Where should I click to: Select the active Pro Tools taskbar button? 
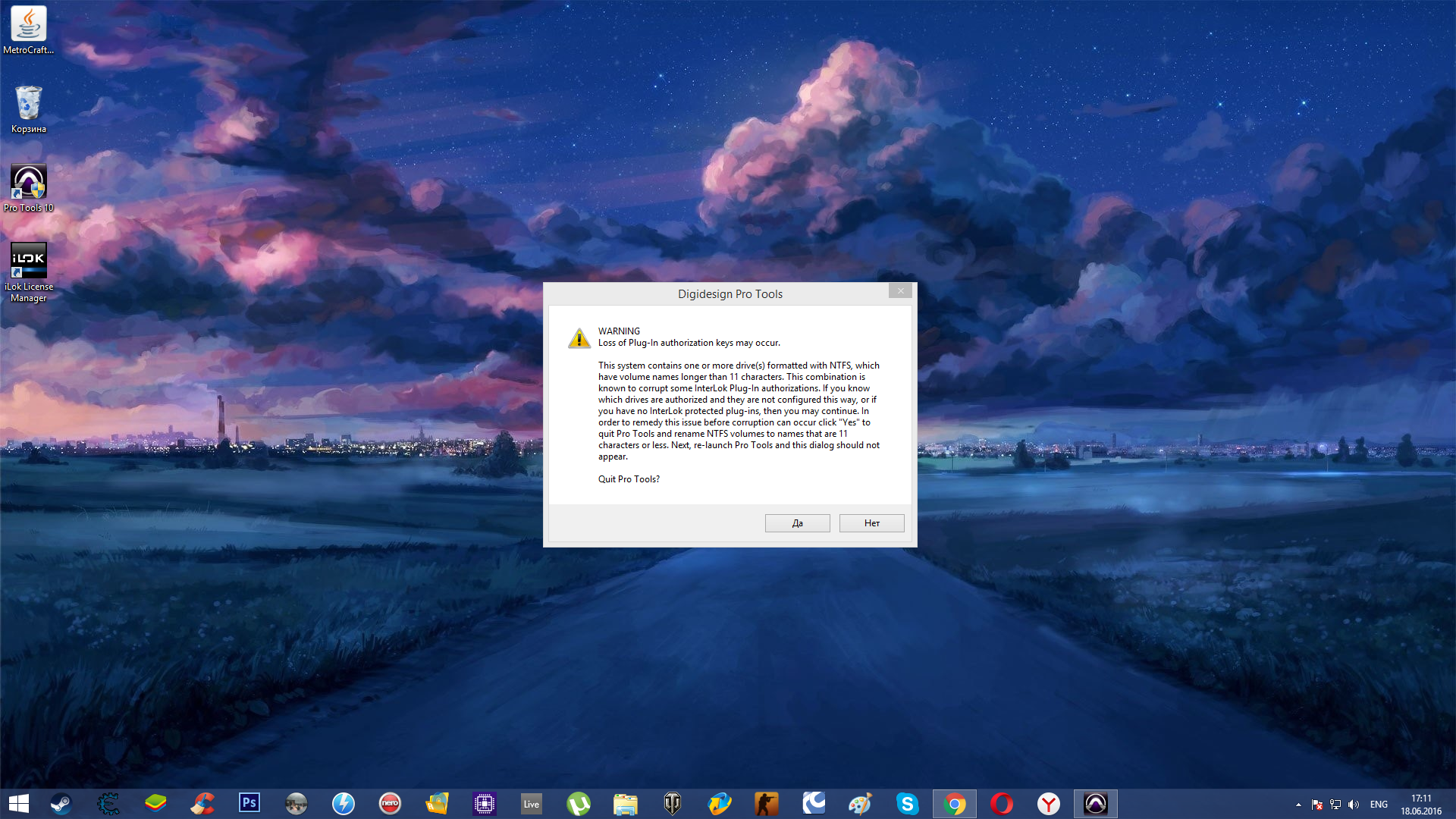(x=1096, y=804)
